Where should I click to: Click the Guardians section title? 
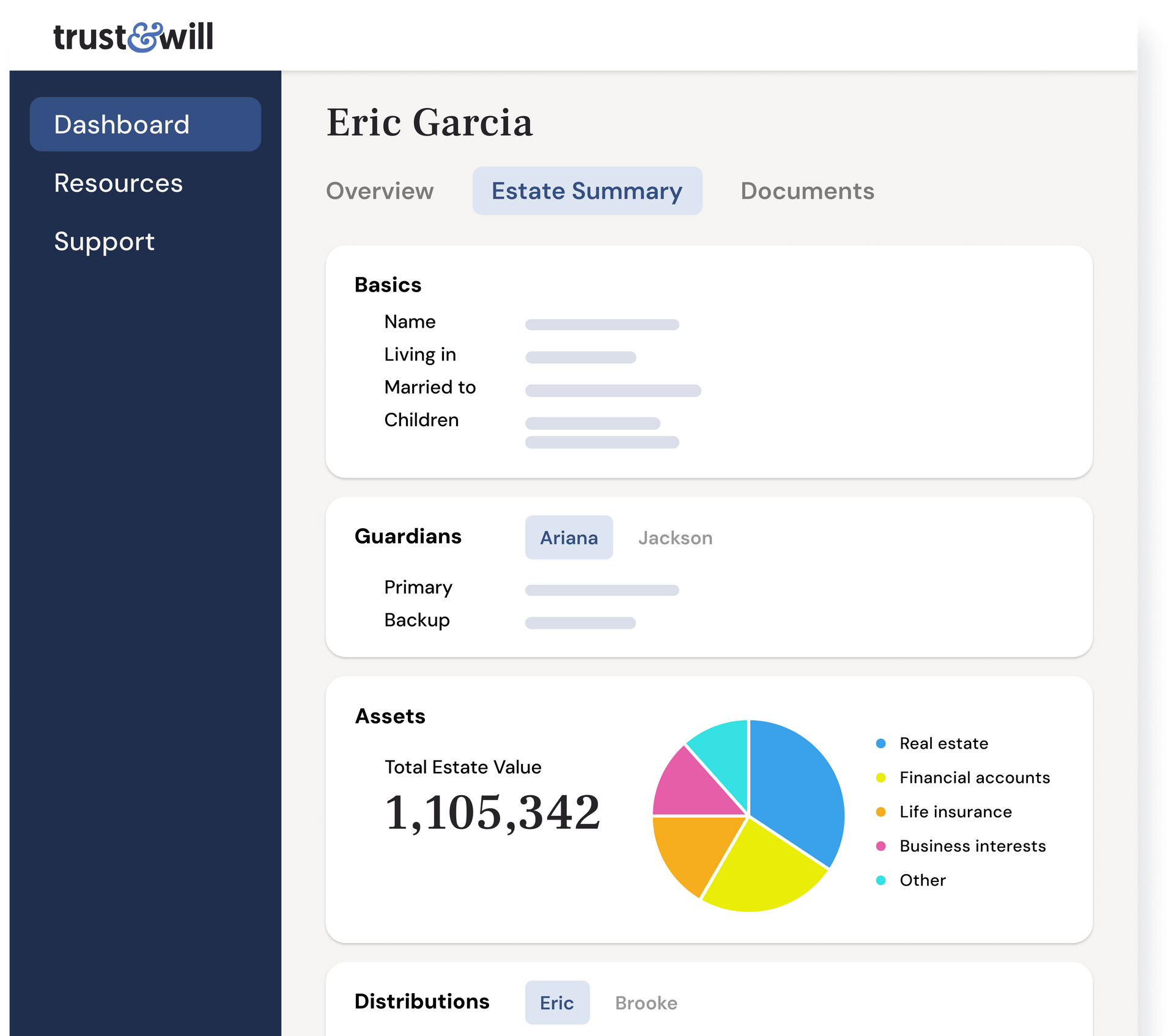(408, 536)
